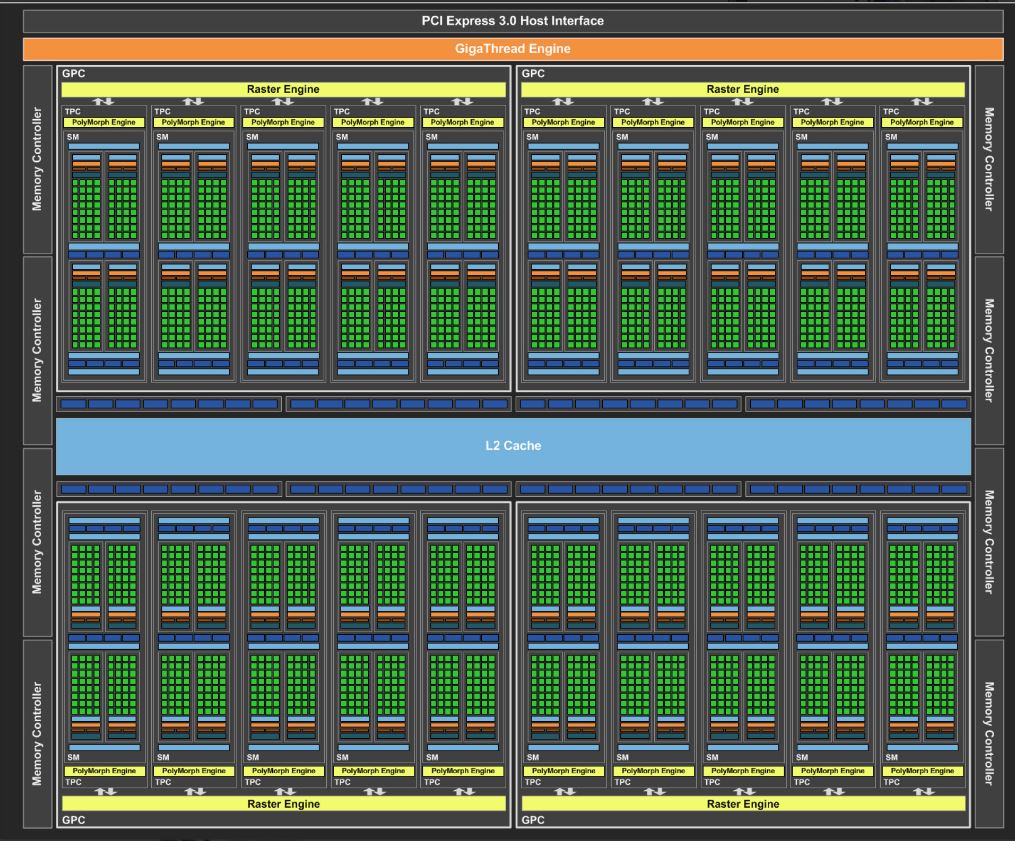Click the Raster Engine in the bottom-right GPC
1015x841 pixels.
pos(743,803)
